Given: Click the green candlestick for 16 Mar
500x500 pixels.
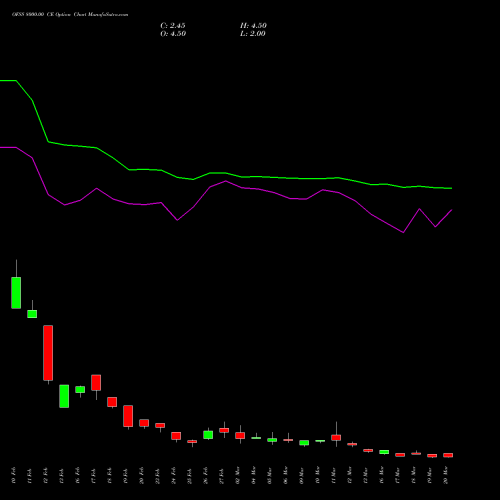Looking at the screenshot, I should (x=384, y=452).
